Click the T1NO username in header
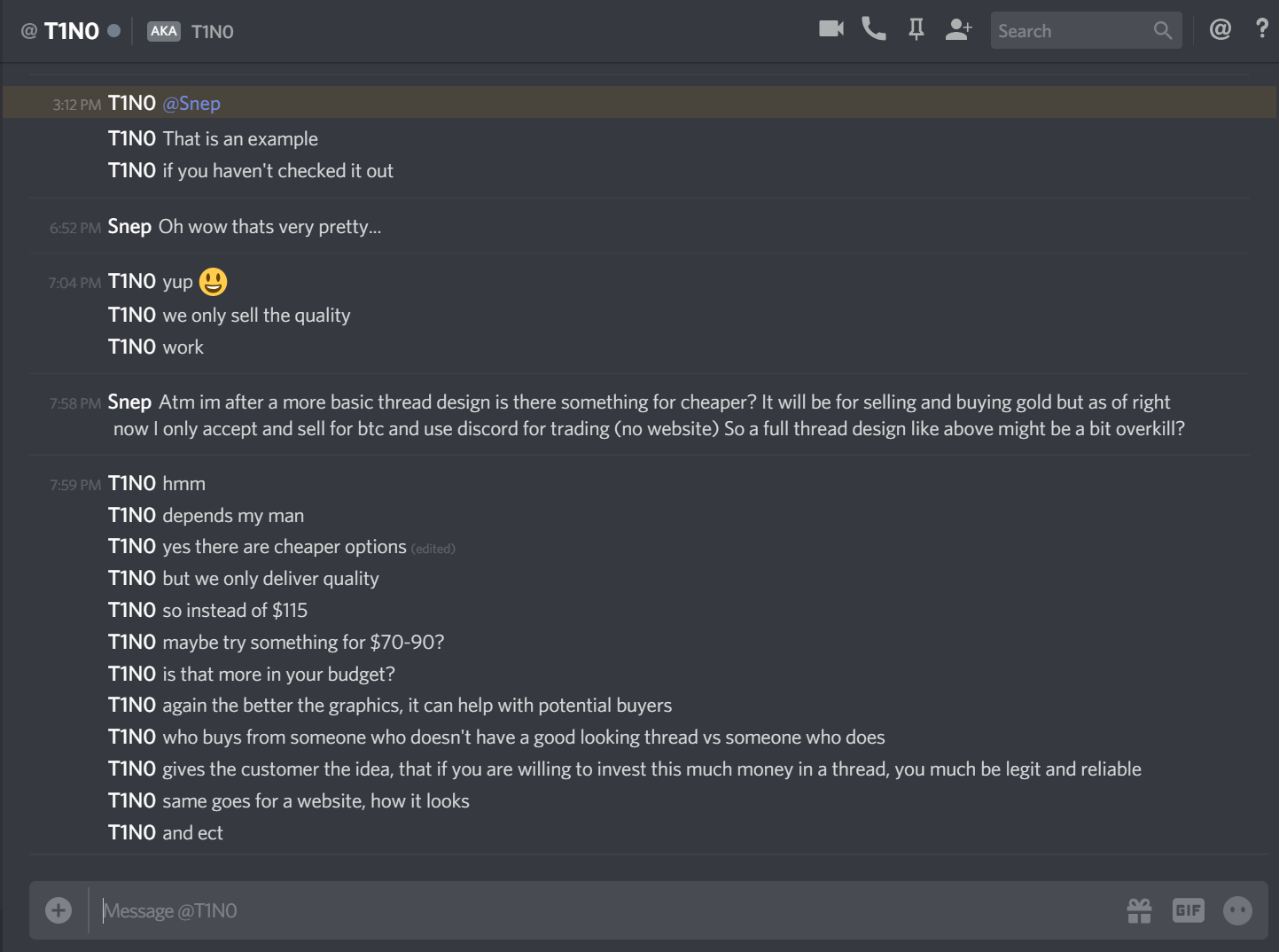Image resolution: width=1279 pixels, height=952 pixels. (x=72, y=31)
